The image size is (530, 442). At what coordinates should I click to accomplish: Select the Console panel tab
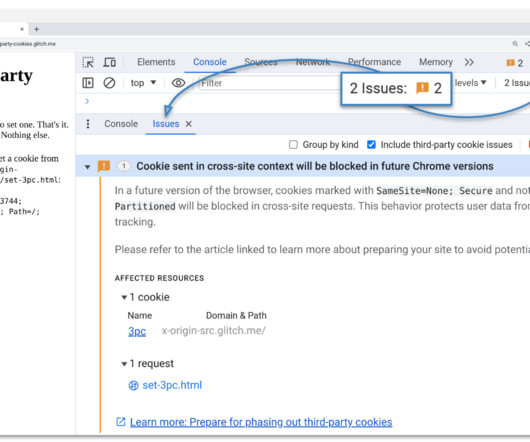click(210, 62)
